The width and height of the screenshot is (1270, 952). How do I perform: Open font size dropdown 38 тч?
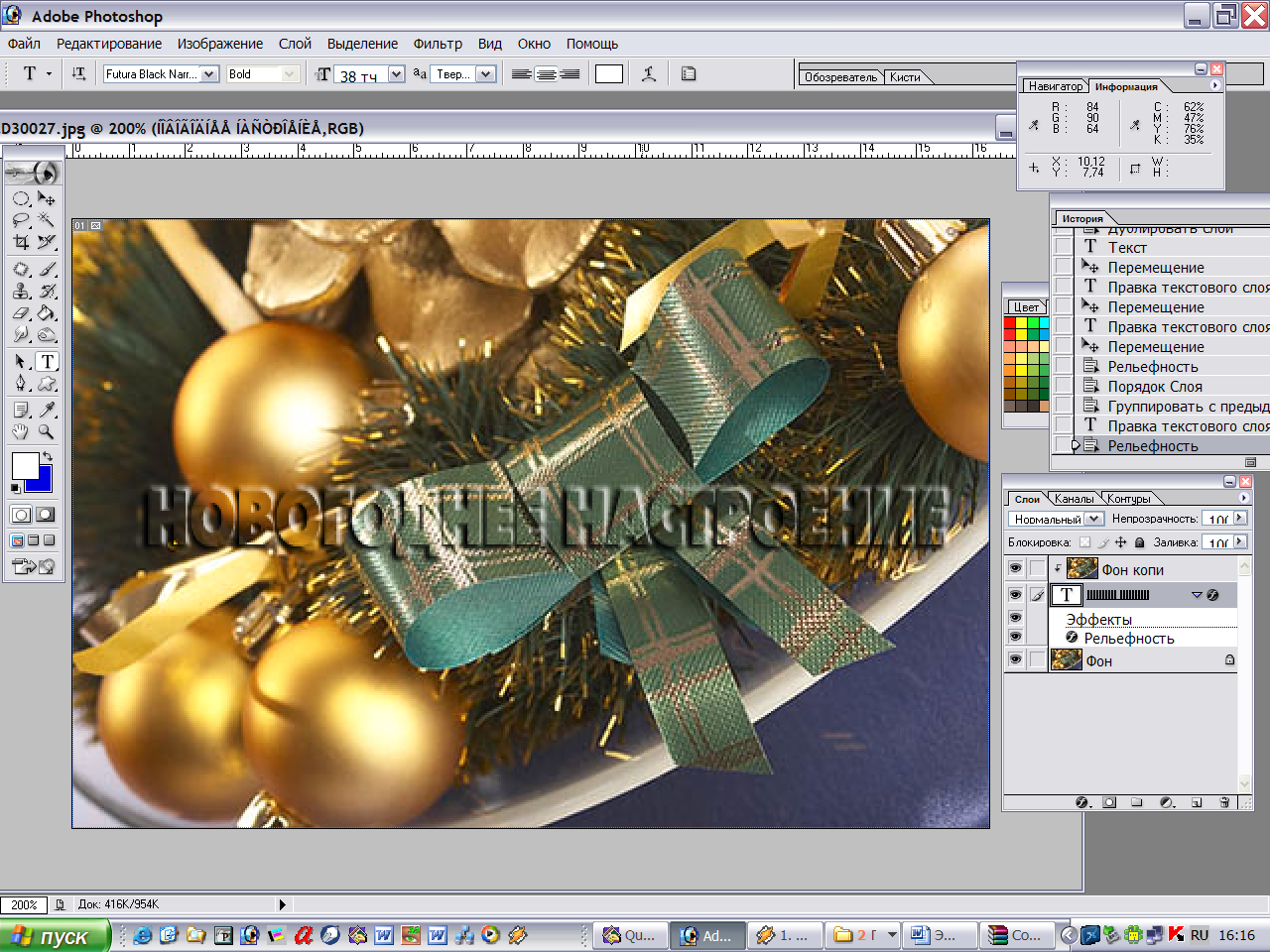click(x=396, y=74)
